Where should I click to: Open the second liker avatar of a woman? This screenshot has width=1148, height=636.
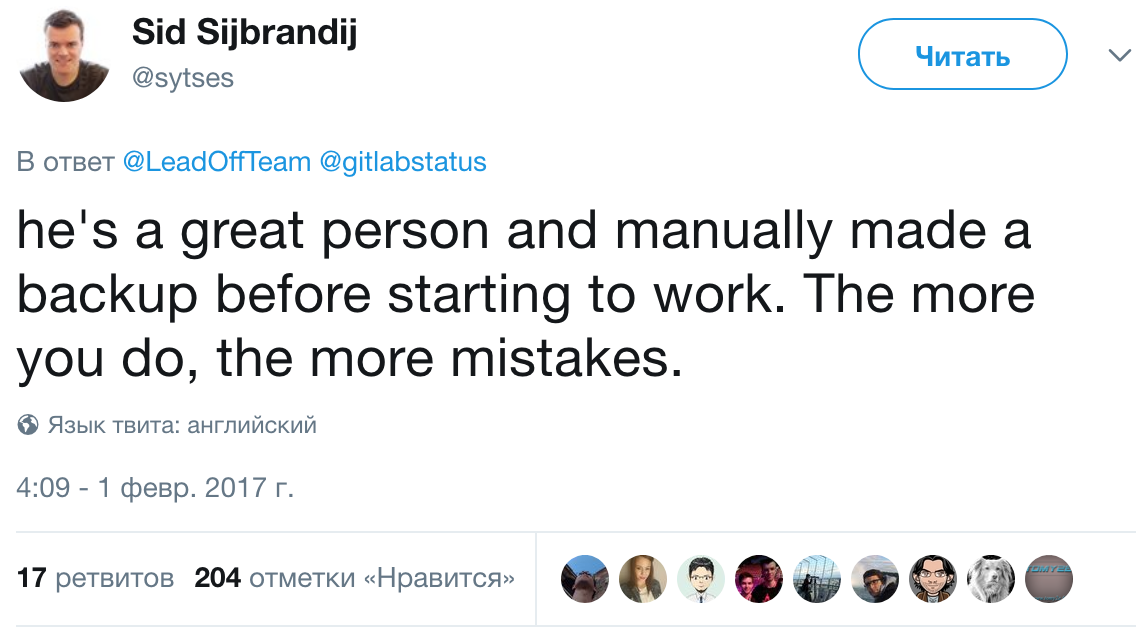643,579
